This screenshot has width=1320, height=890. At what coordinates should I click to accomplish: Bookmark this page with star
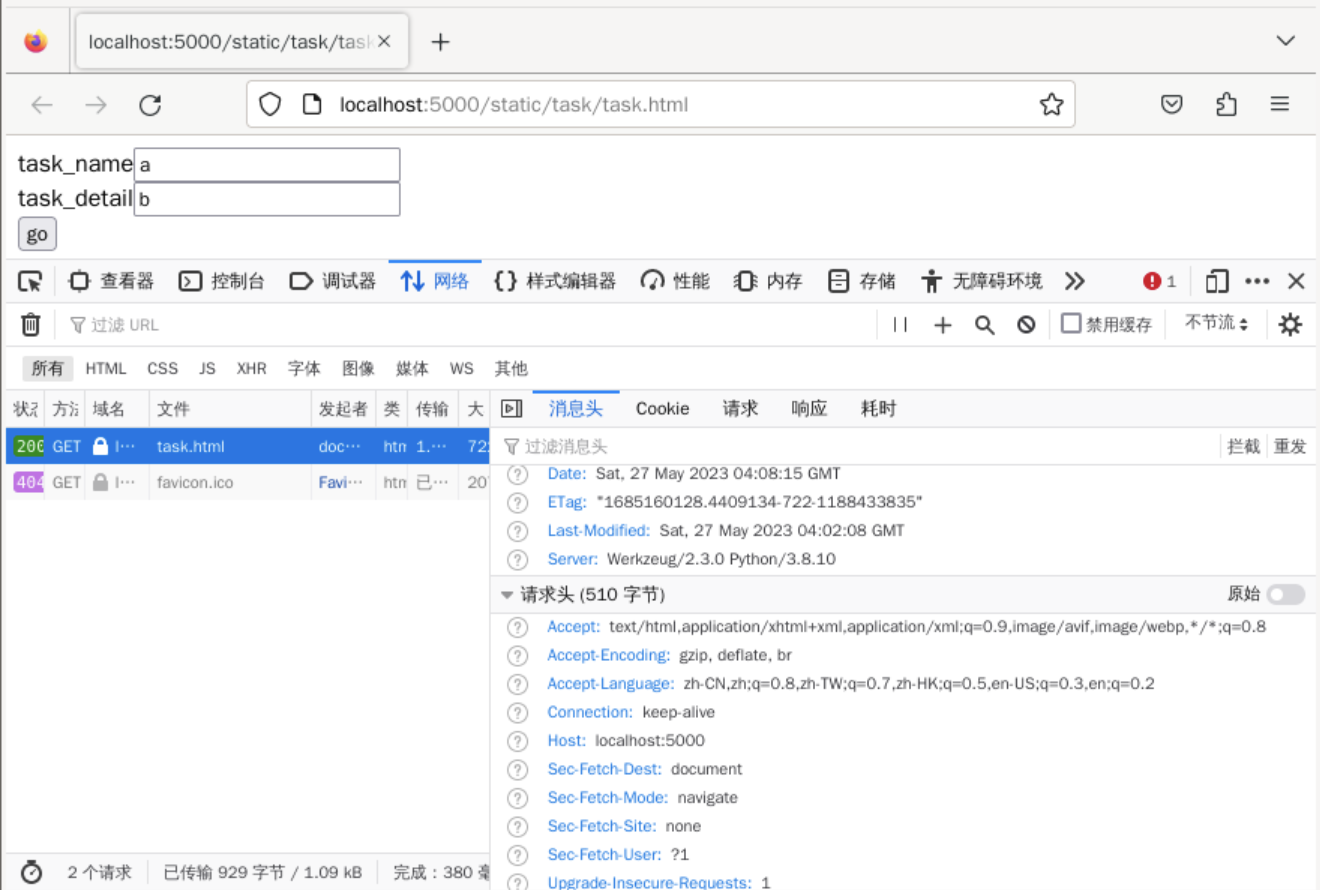coord(1051,104)
